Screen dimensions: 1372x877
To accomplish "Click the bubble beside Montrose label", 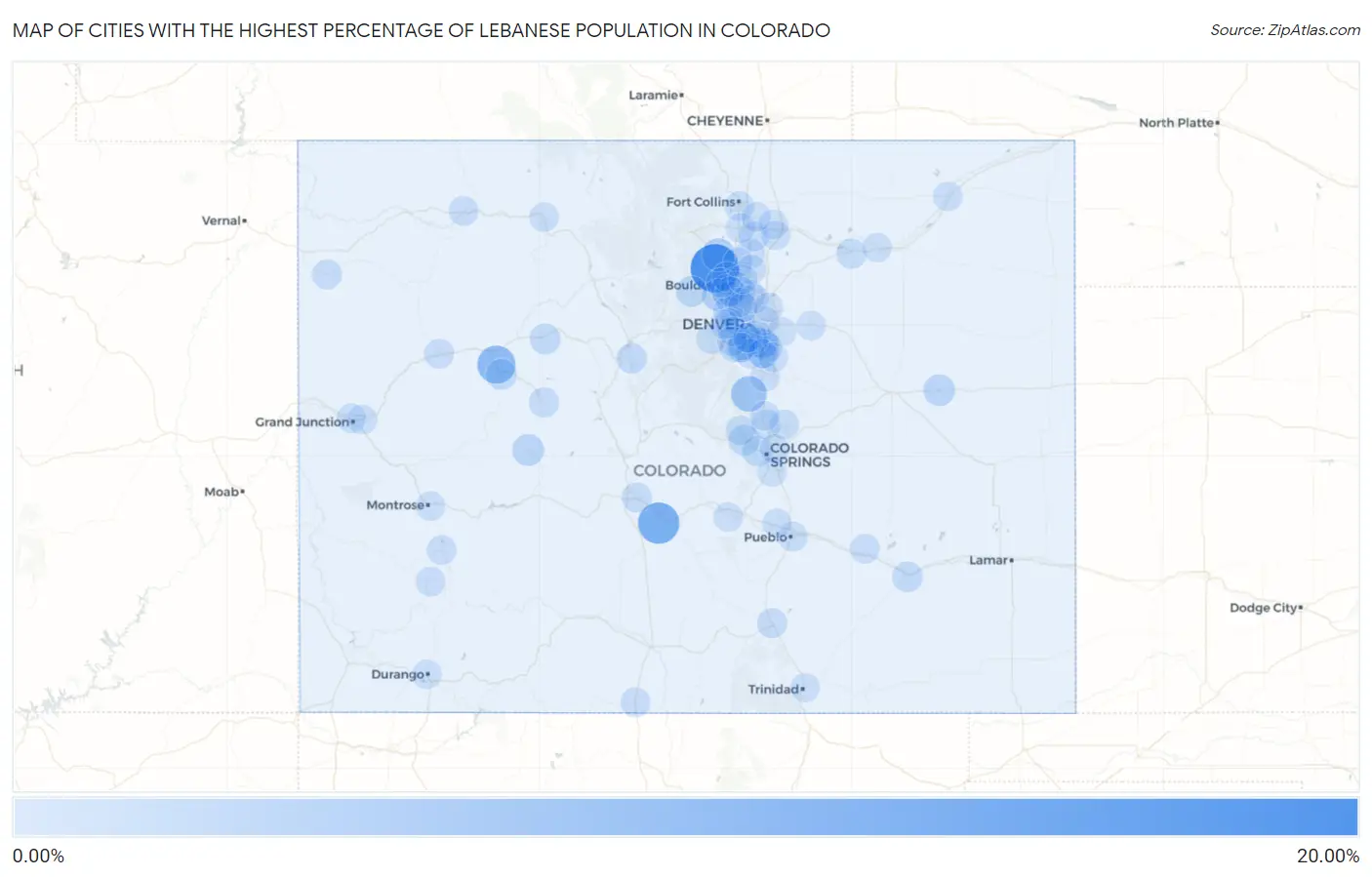I will (429, 505).
